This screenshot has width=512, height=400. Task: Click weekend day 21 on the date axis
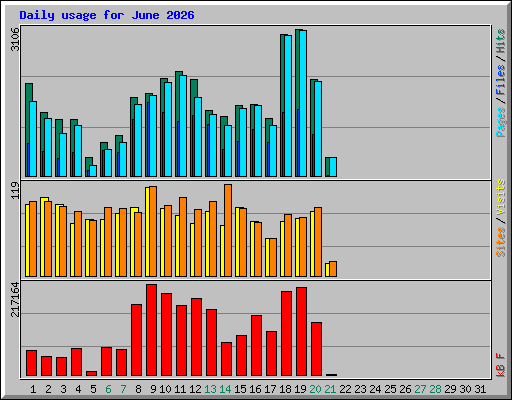[330, 389]
